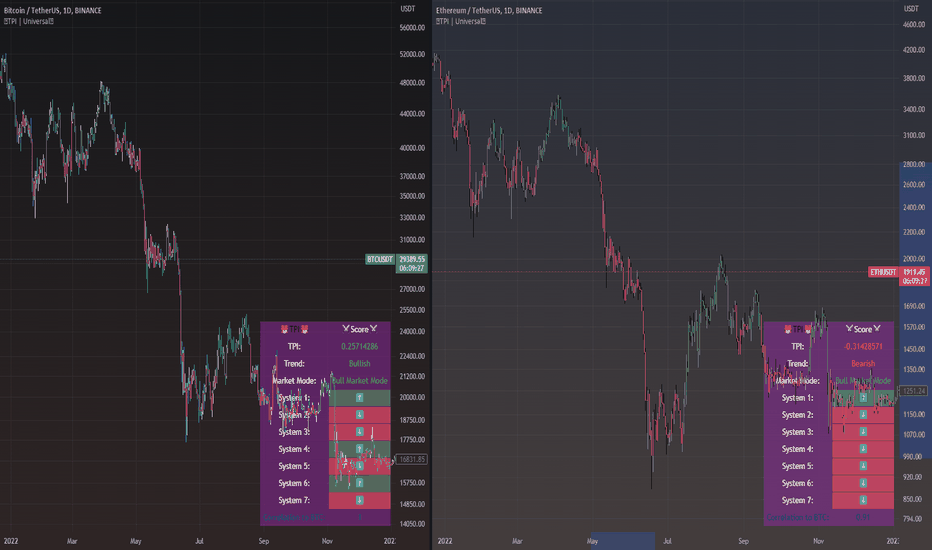Click System 3 down-arrow icon in Ethereum table
The width and height of the screenshot is (932, 550).
click(863, 432)
